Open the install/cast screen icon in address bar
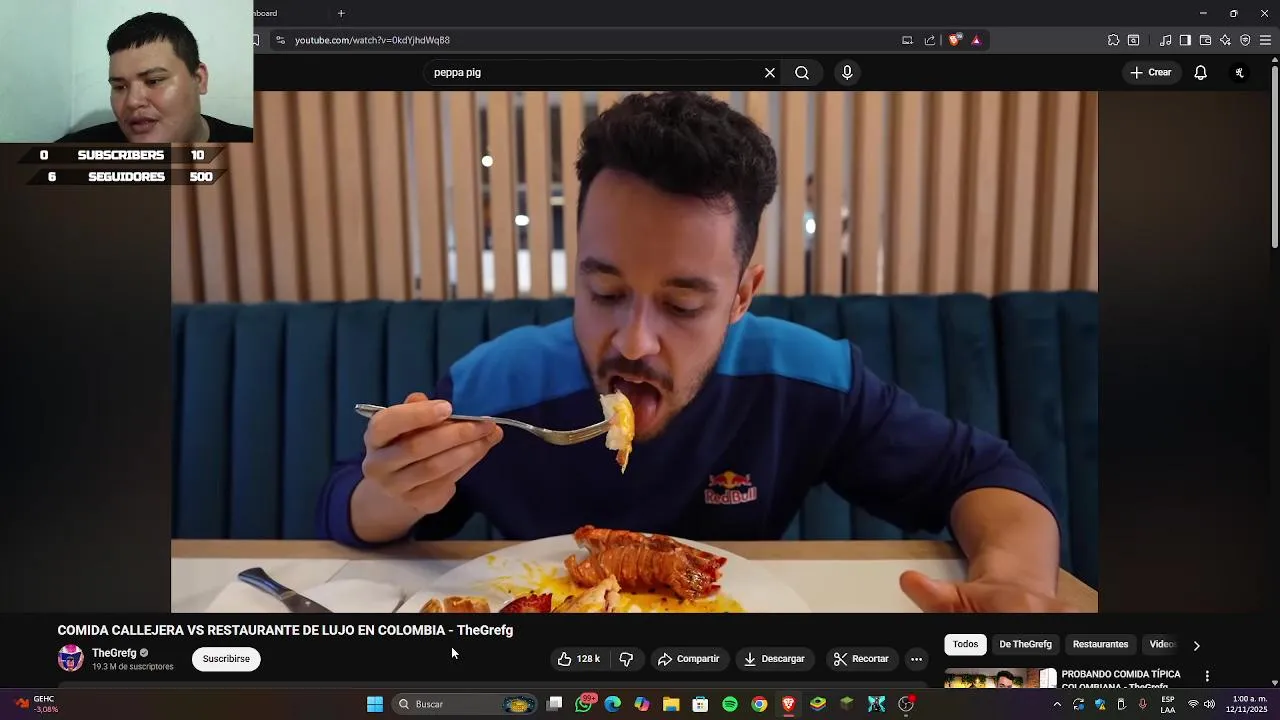The height and width of the screenshot is (720, 1280). point(907,40)
